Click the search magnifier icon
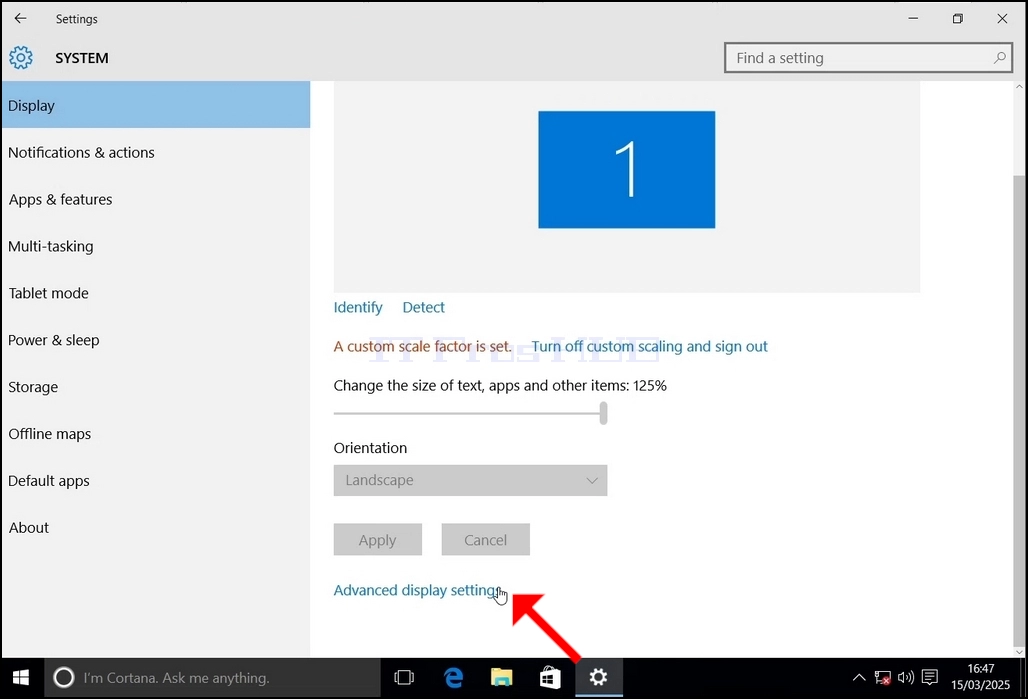 999,58
